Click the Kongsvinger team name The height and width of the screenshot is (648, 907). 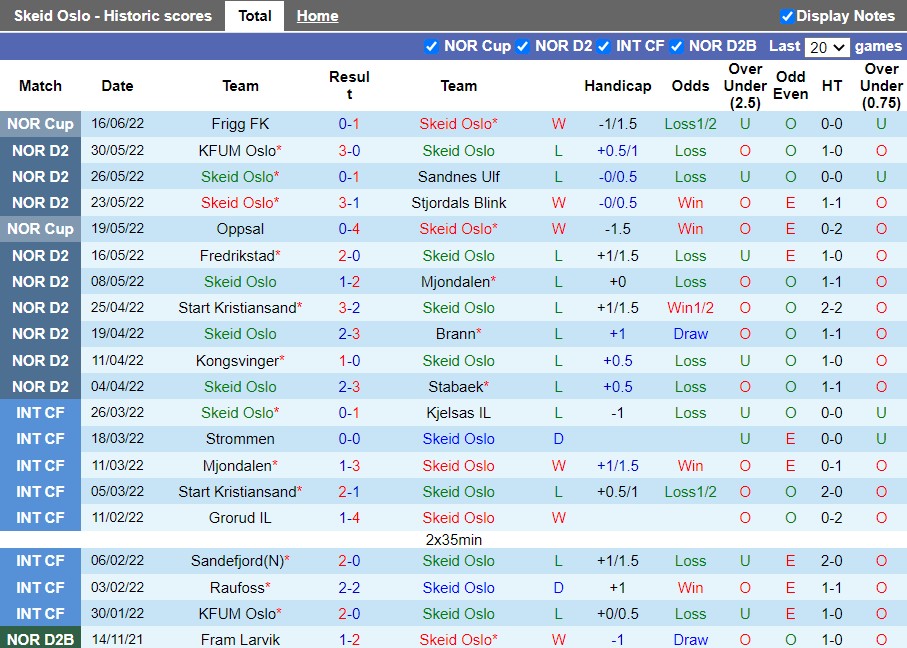pos(236,361)
